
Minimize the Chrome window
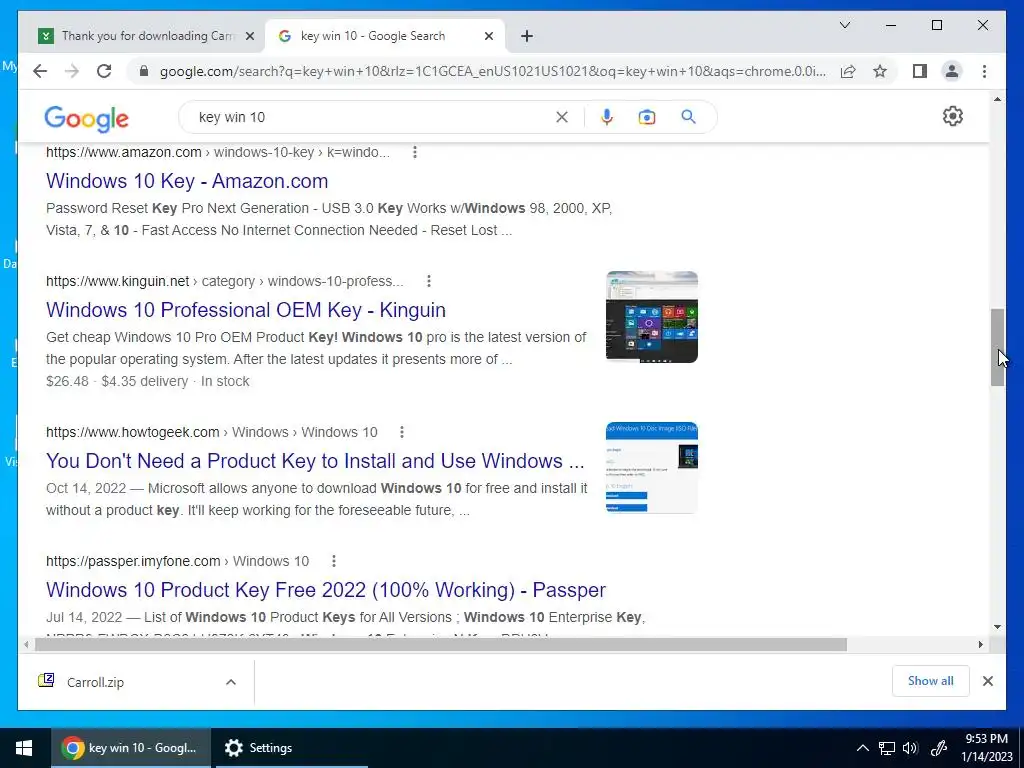(891, 25)
